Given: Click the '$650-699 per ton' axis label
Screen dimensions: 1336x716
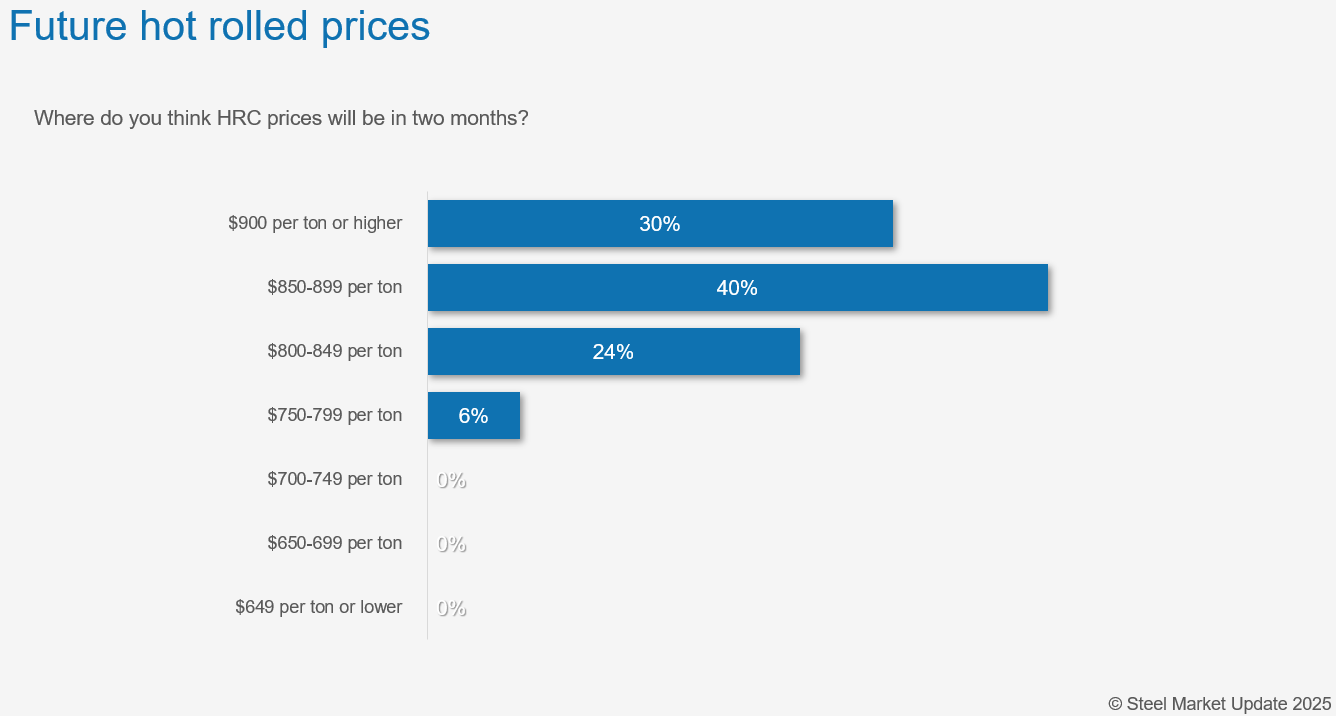Looking at the screenshot, I should 334,543.
